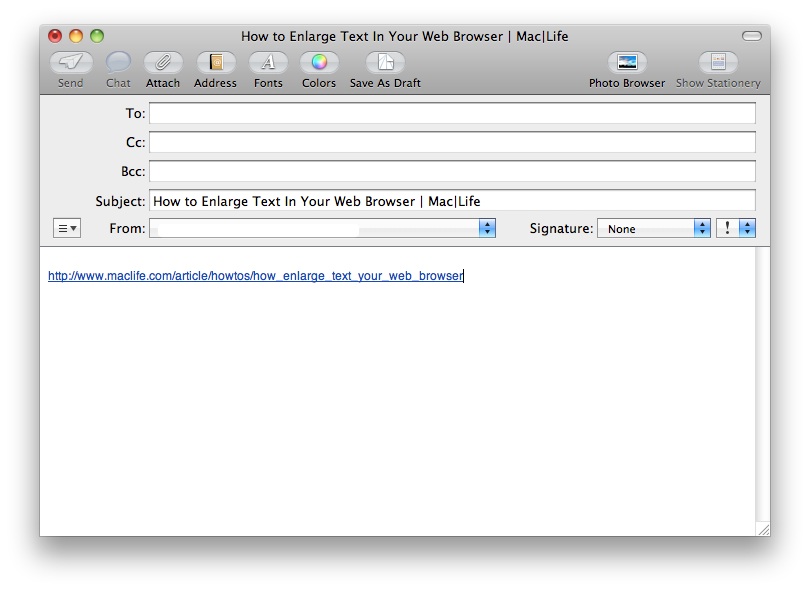Click the window title text
The height and width of the screenshot is (591, 810).
pos(404,36)
